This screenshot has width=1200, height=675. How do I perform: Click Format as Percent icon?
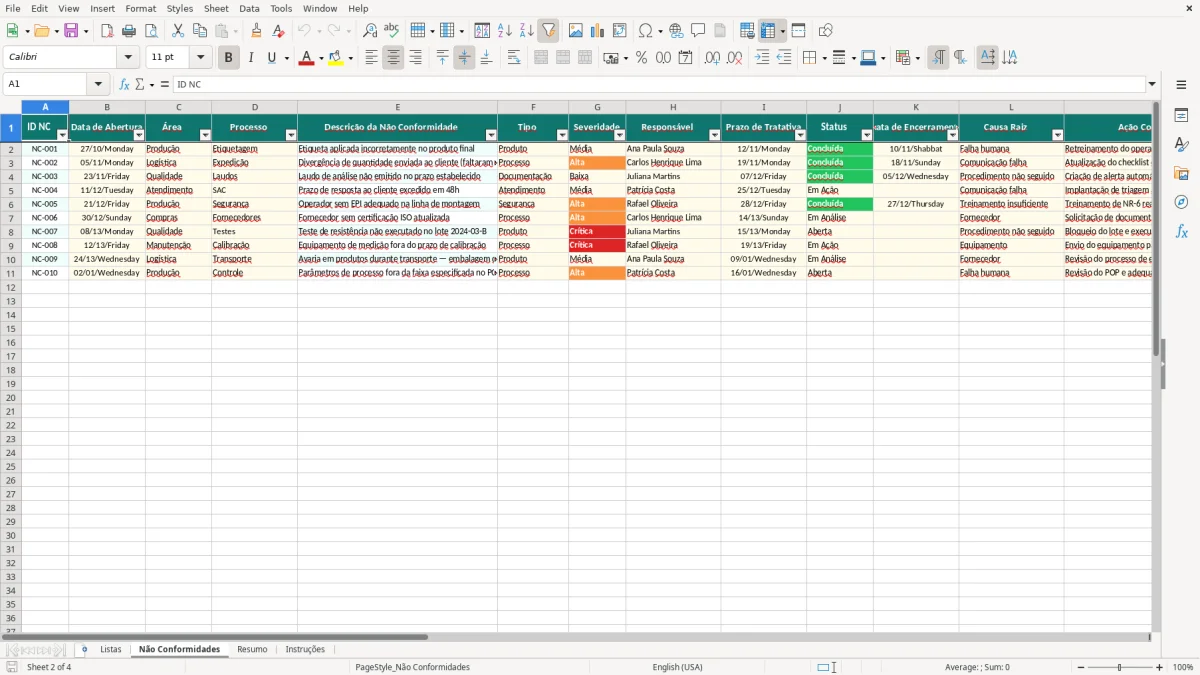click(x=641, y=58)
